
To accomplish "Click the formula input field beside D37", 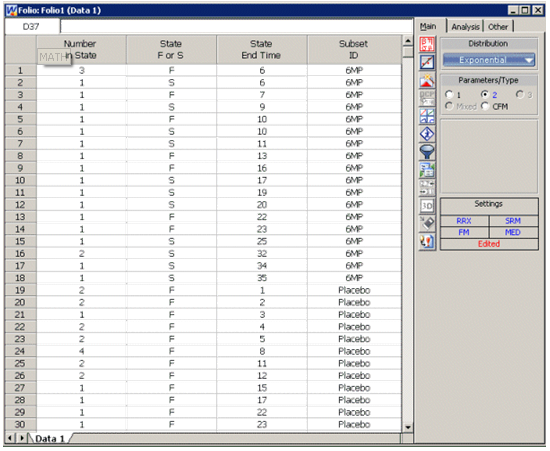I will (x=236, y=27).
